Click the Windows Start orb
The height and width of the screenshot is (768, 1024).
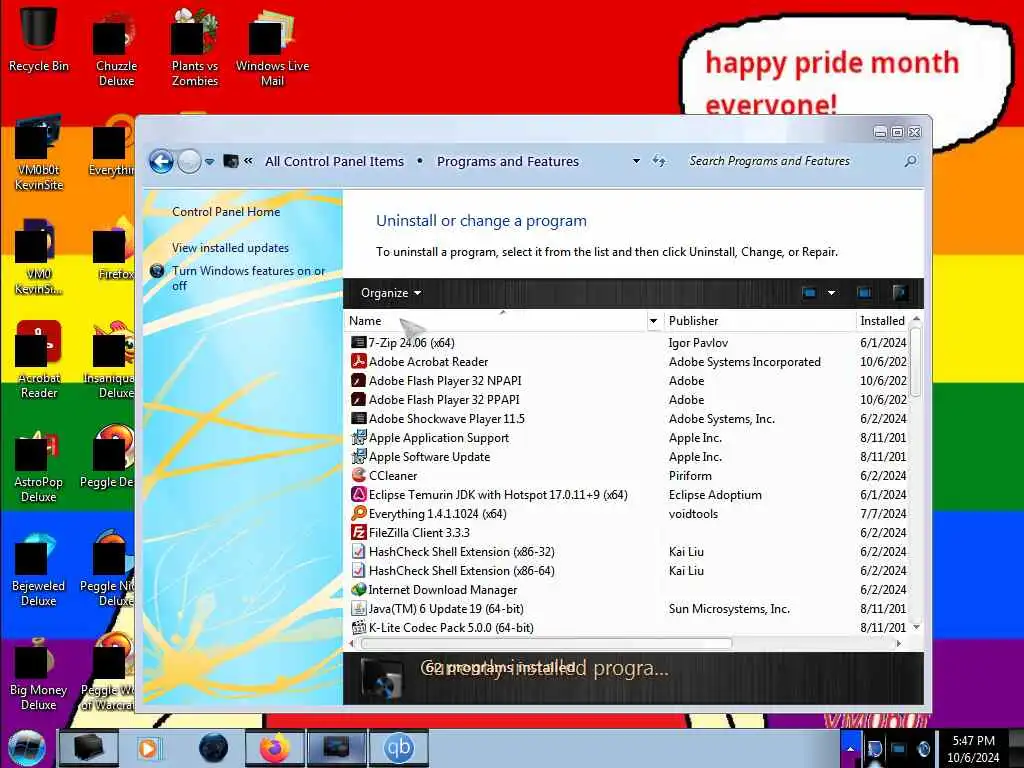click(27, 748)
